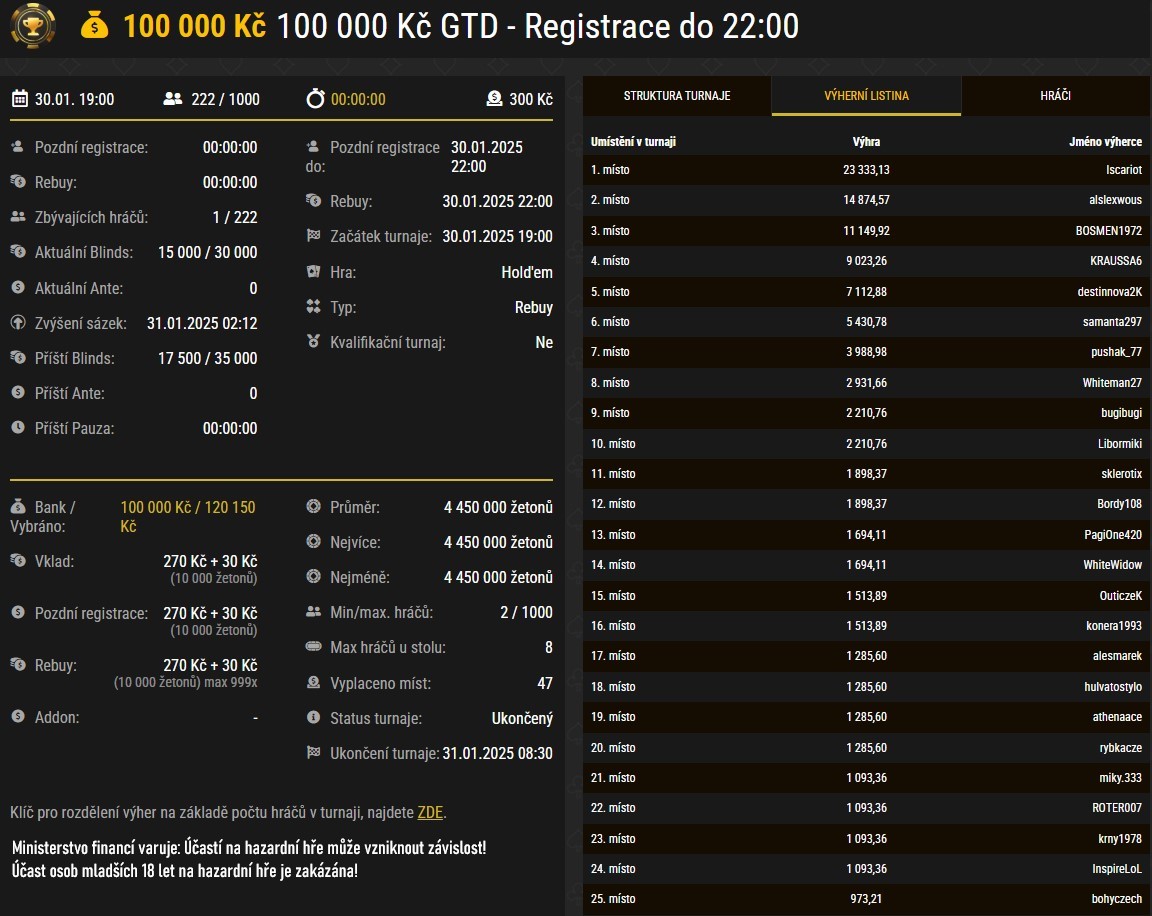The width and height of the screenshot is (1152, 916).
Task: Follow the ZDE link for prize distribution
Action: pyautogui.click(x=430, y=812)
